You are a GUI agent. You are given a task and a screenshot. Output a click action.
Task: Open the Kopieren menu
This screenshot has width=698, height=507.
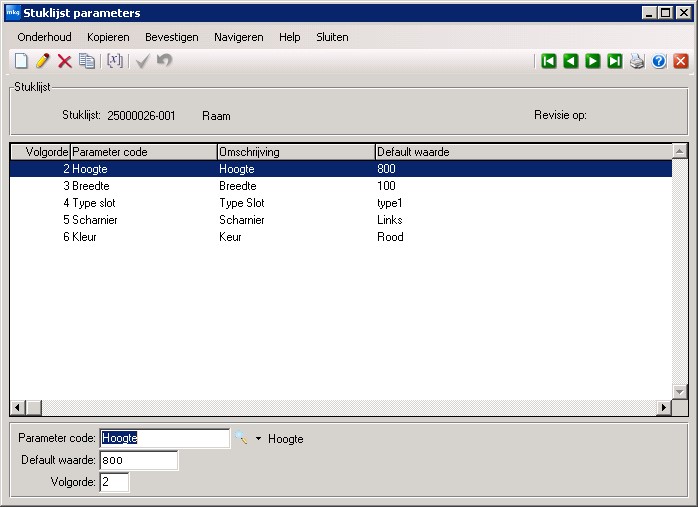click(x=108, y=37)
